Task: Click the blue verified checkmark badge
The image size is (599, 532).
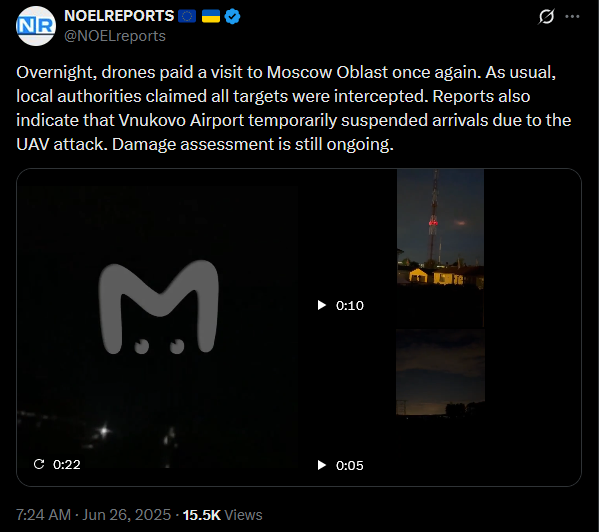Action: tap(232, 16)
